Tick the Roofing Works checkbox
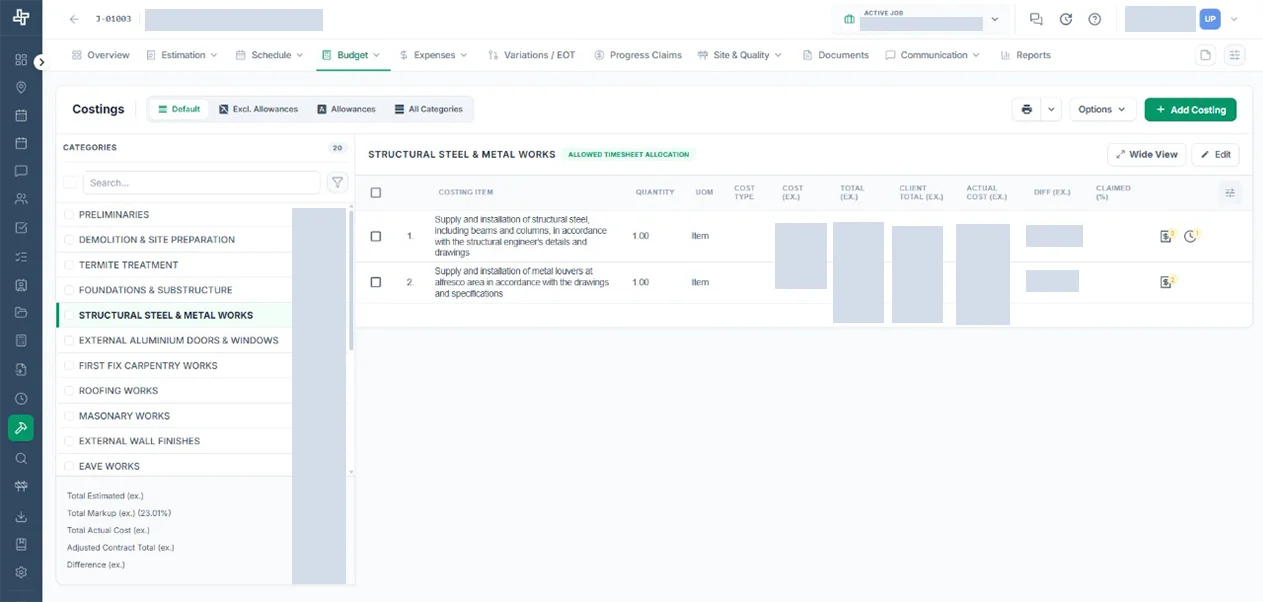Viewport: 1263px width, 602px height. (x=69, y=391)
